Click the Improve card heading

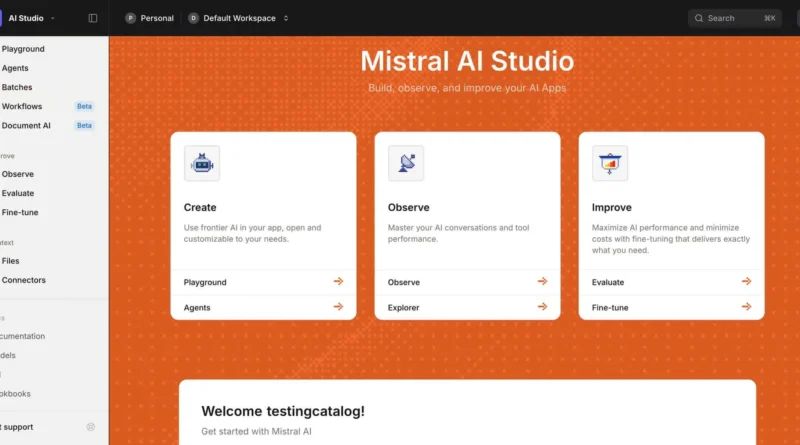pos(612,207)
